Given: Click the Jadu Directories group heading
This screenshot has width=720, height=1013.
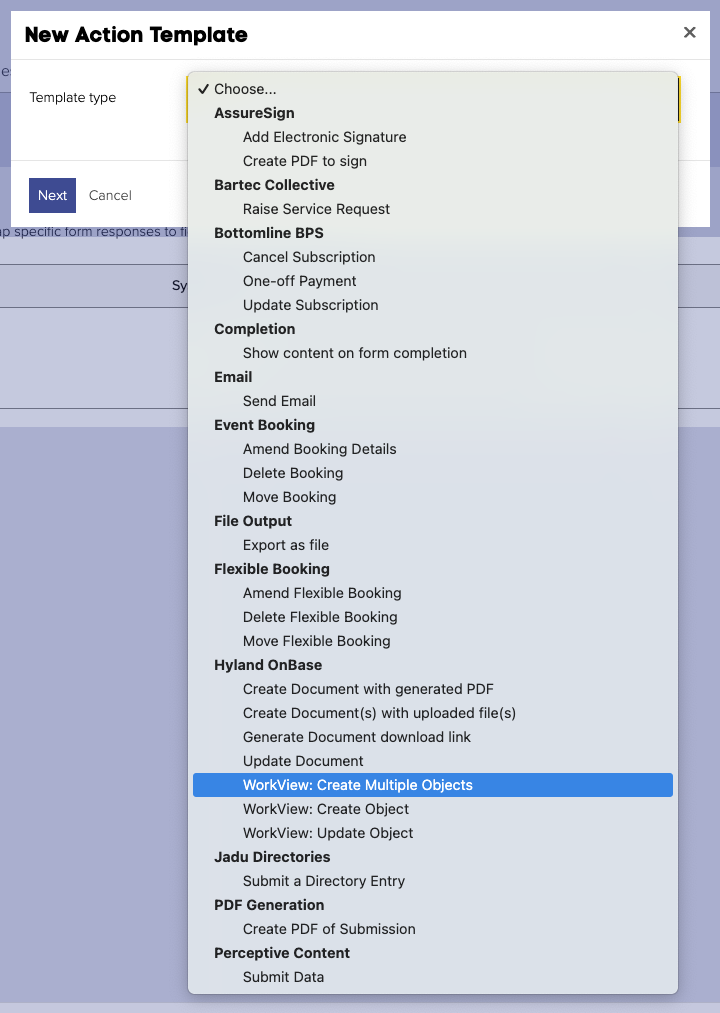Looking at the screenshot, I should point(272,857).
